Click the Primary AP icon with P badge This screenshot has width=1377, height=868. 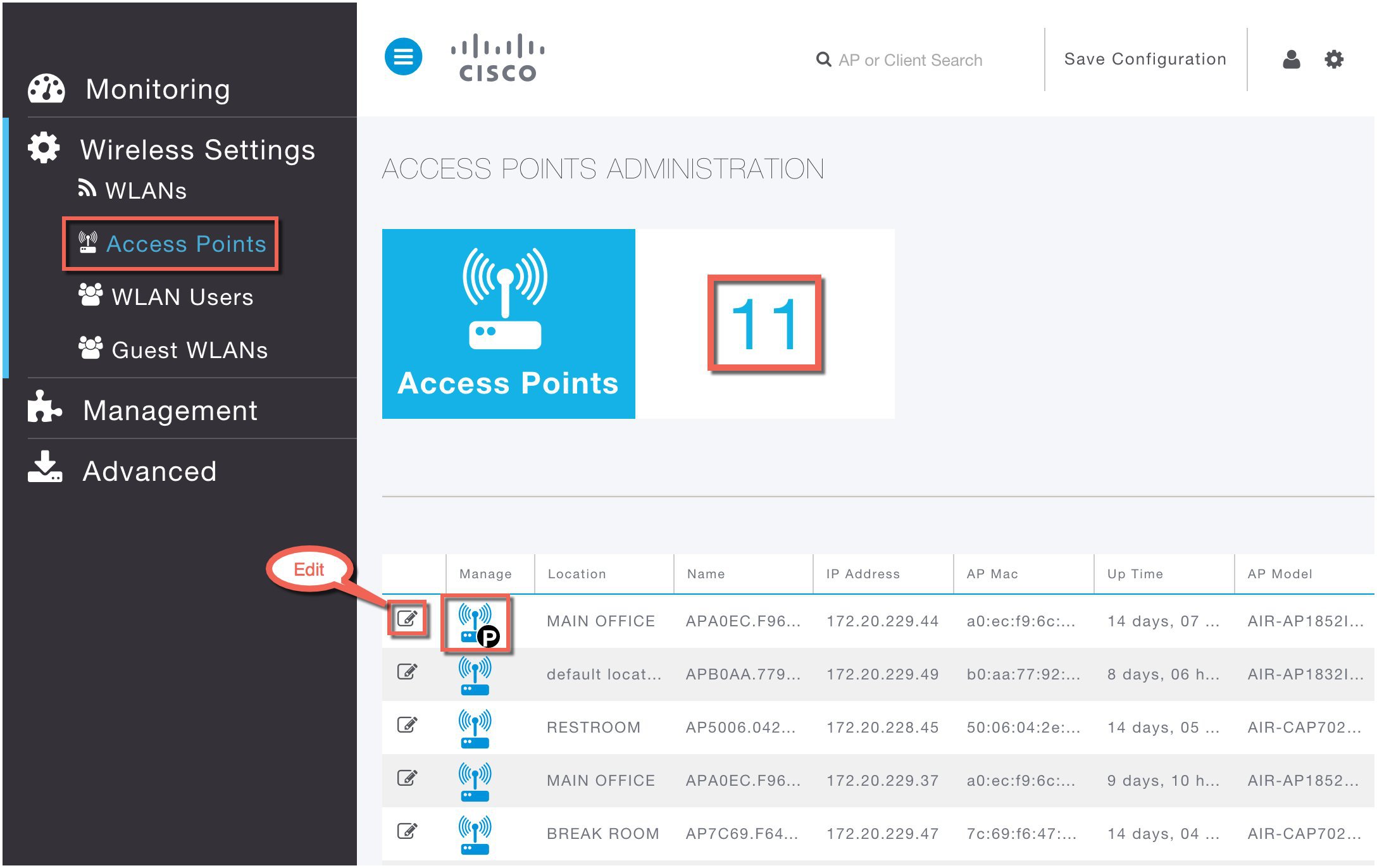[475, 623]
